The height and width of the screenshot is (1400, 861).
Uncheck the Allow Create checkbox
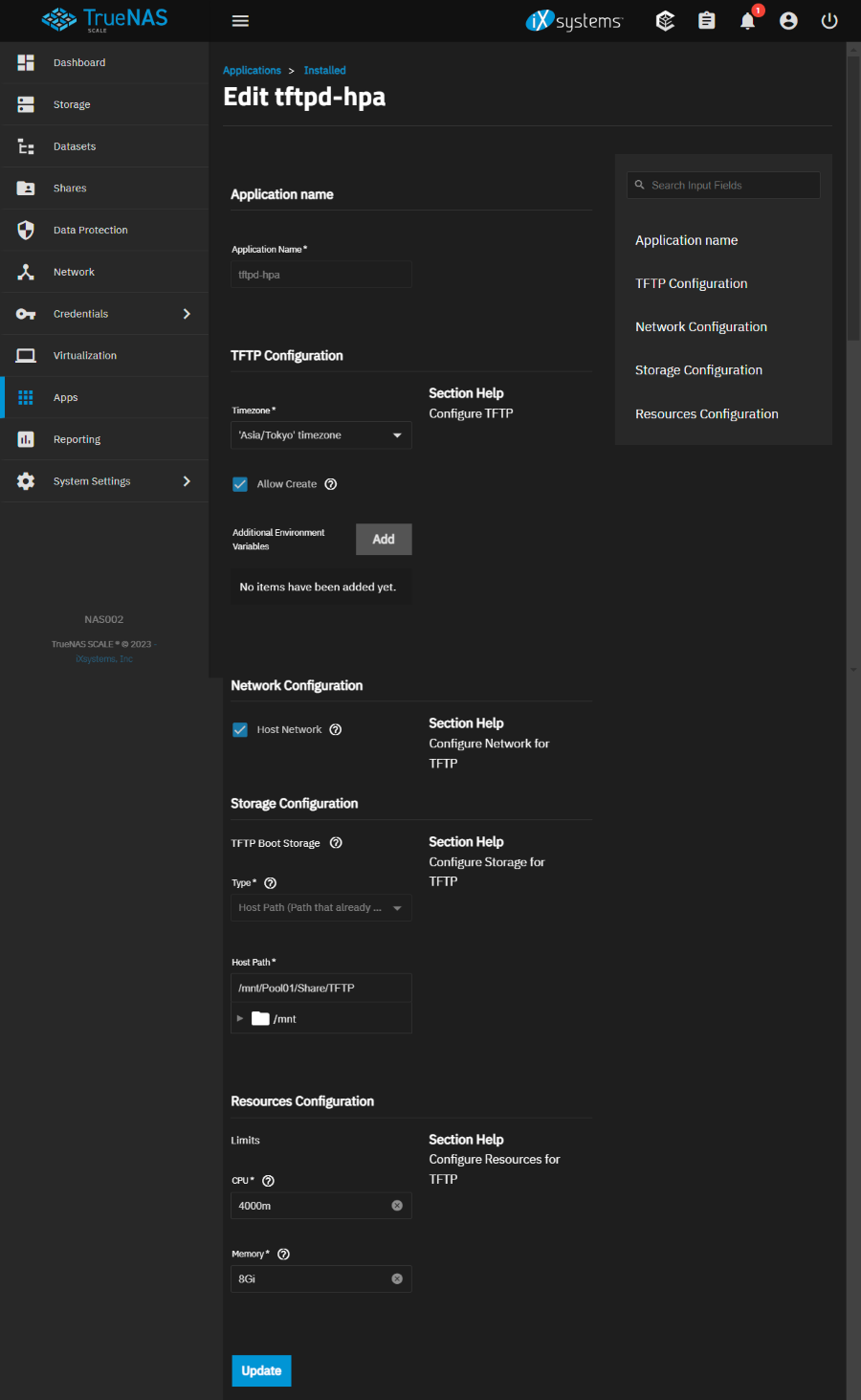pyautogui.click(x=240, y=484)
